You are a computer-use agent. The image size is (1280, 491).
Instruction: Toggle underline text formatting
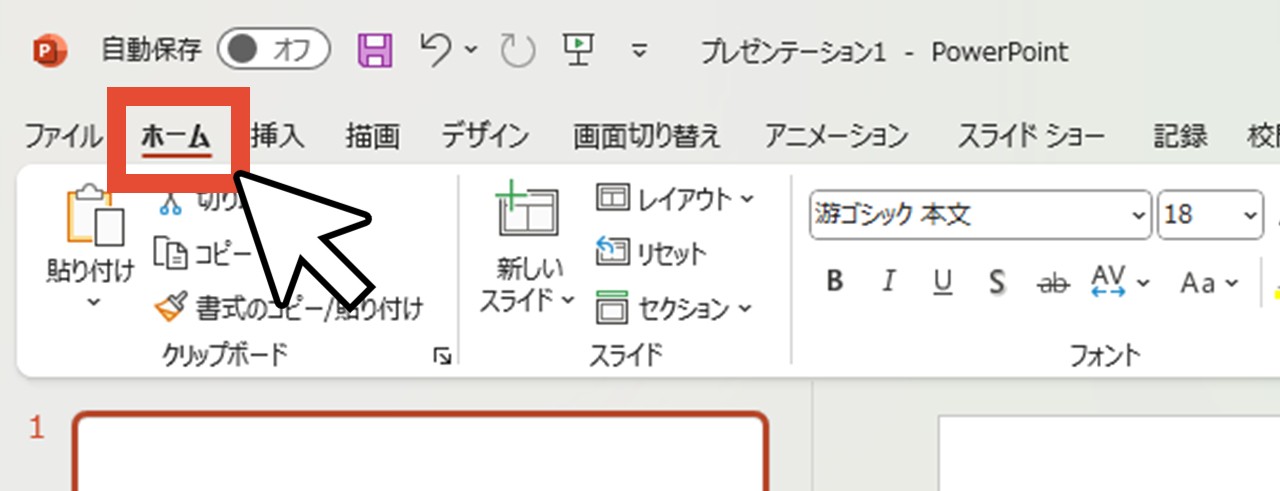[942, 283]
